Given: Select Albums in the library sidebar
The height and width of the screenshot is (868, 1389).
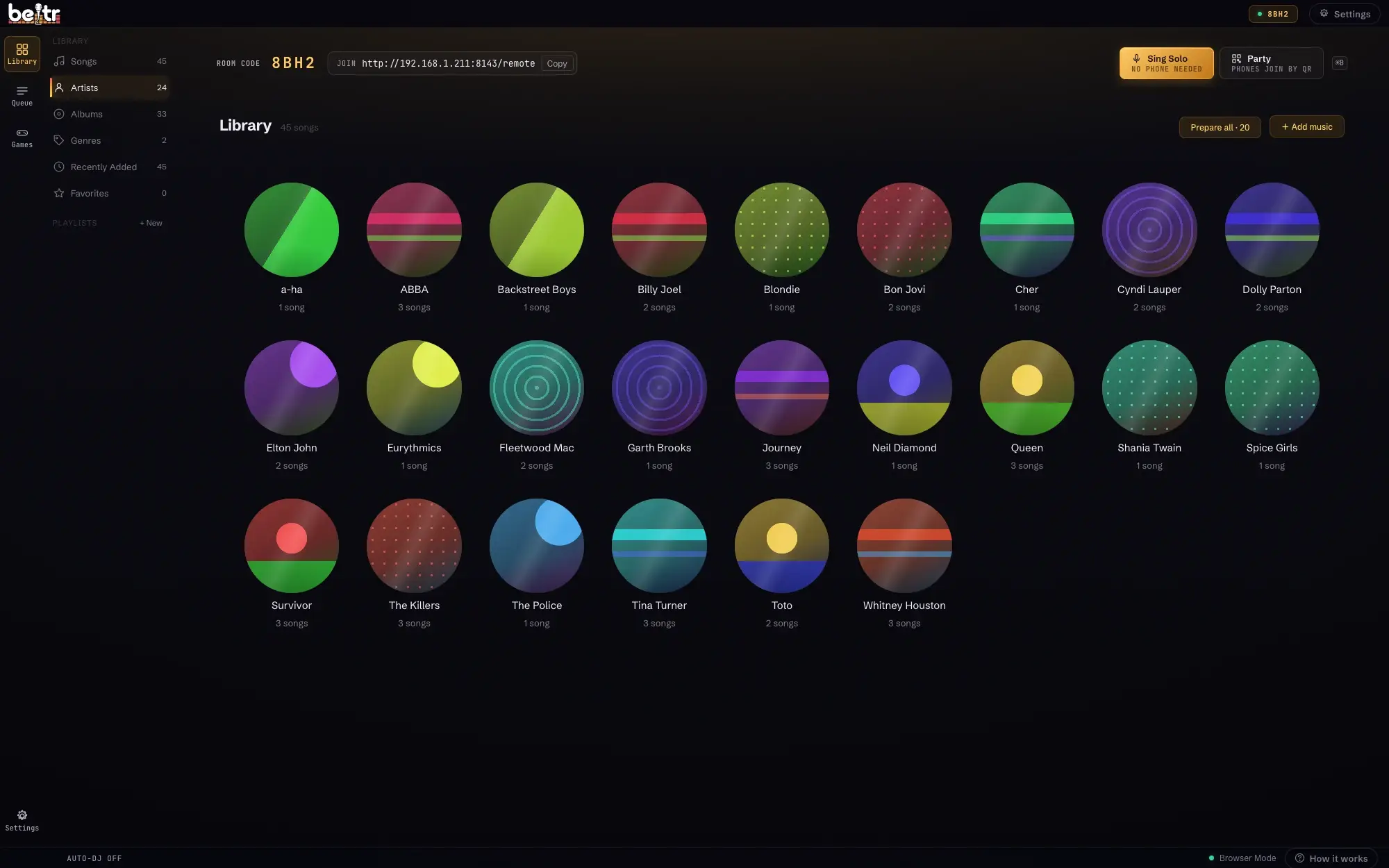Looking at the screenshot, I should (110, 114).
